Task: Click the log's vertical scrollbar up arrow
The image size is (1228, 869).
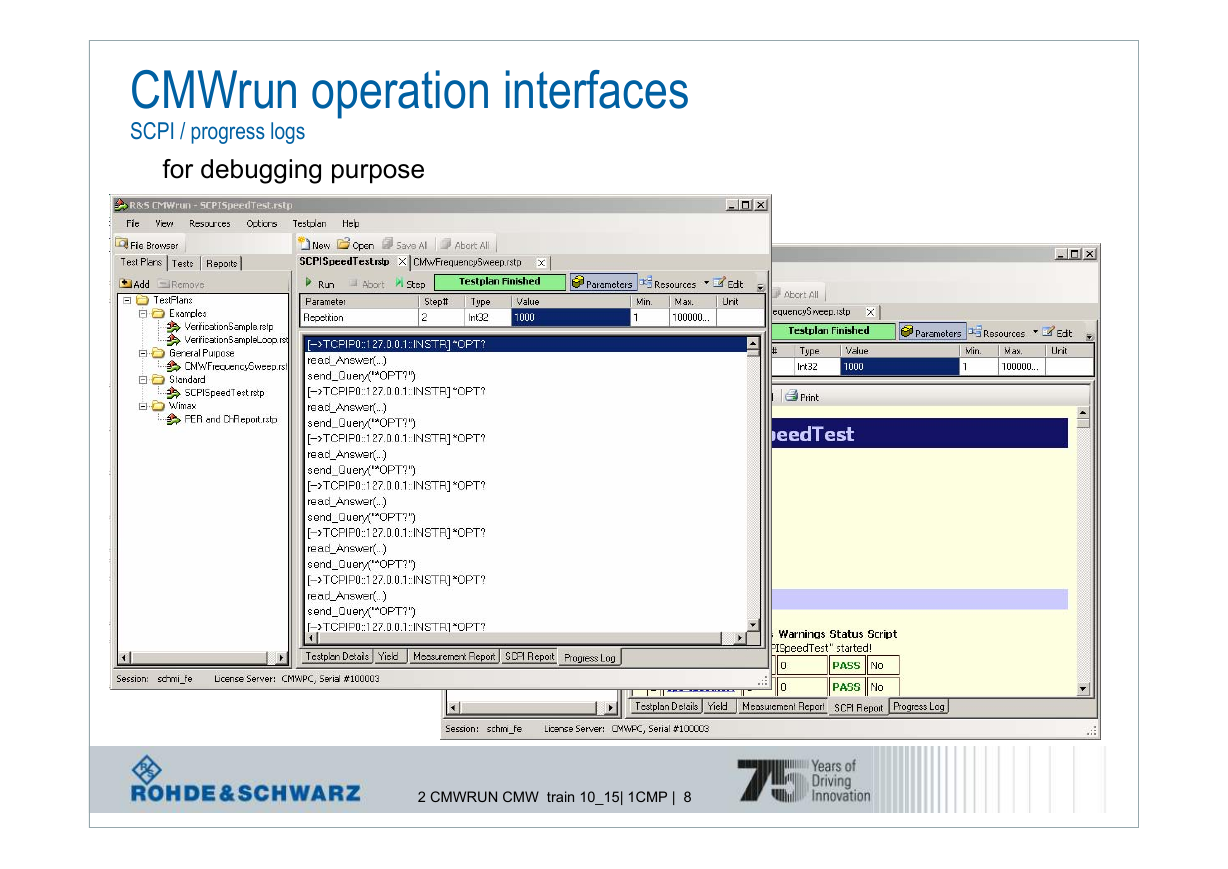Action: point(754,344)
